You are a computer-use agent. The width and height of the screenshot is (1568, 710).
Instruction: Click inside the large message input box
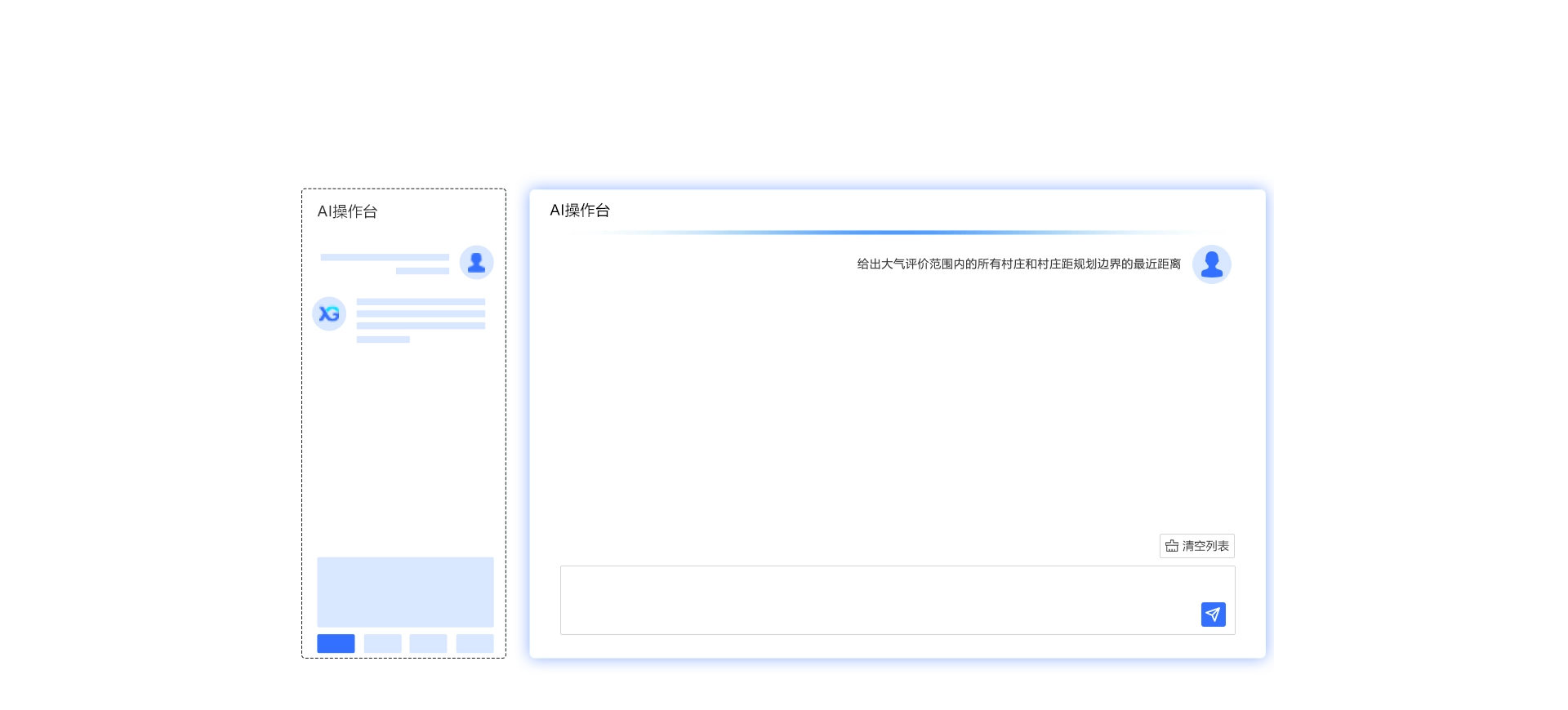click(x=874, y=600)
